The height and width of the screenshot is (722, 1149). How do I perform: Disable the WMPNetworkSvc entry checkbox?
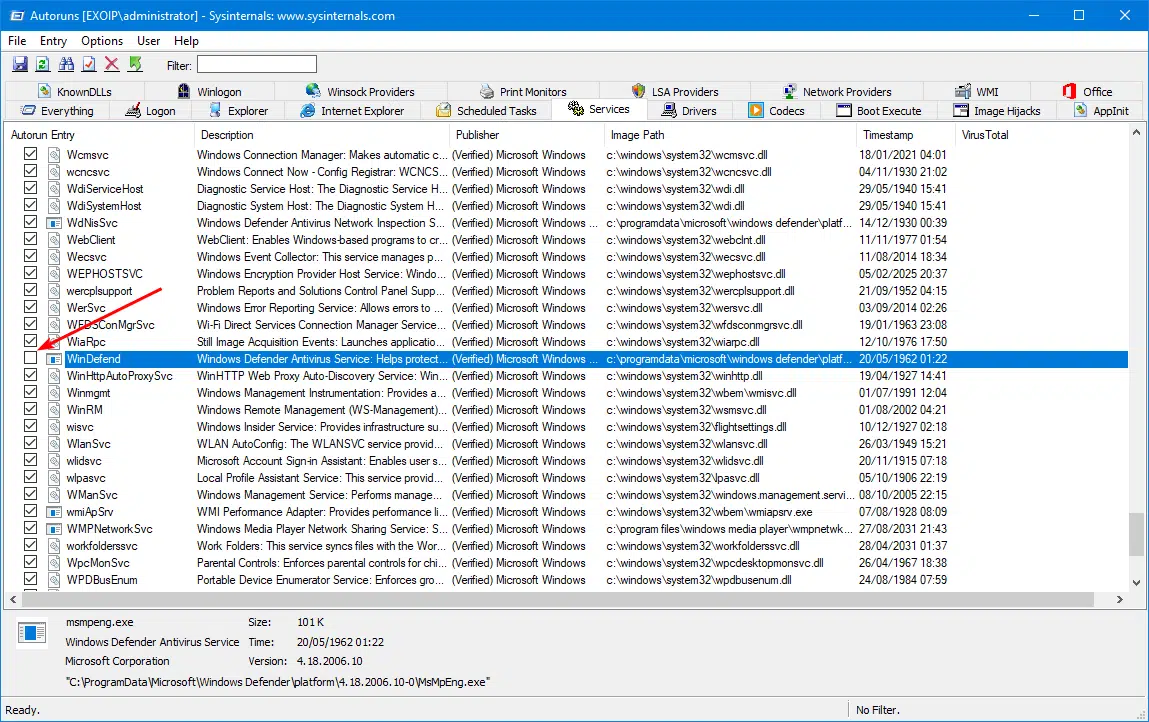coord(30,528)
